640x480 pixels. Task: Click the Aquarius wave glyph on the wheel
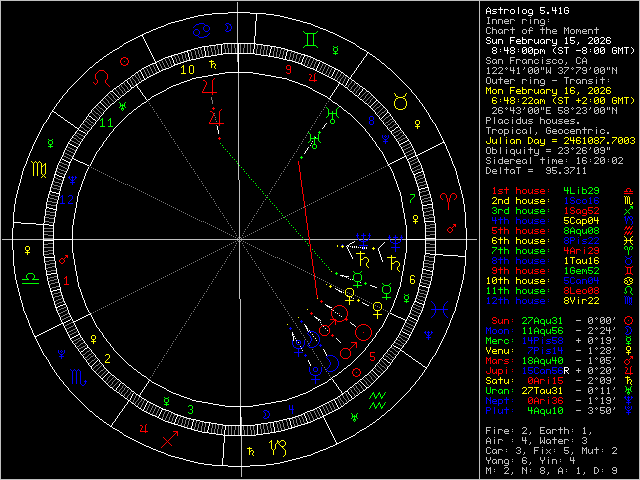(x=378, y=401)
